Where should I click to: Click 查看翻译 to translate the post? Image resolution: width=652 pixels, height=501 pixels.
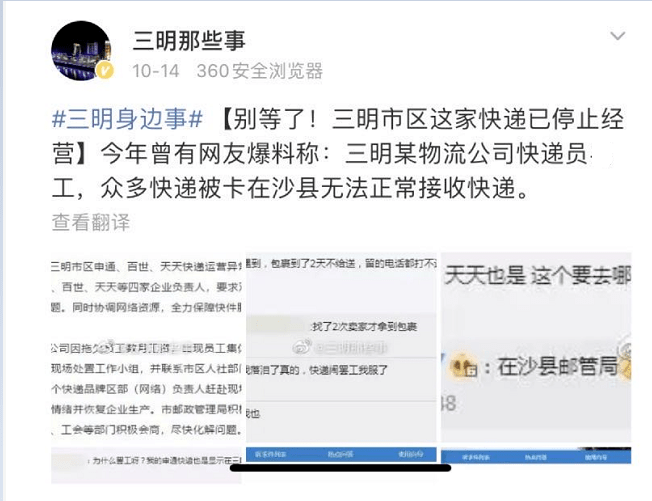(91, 222)
